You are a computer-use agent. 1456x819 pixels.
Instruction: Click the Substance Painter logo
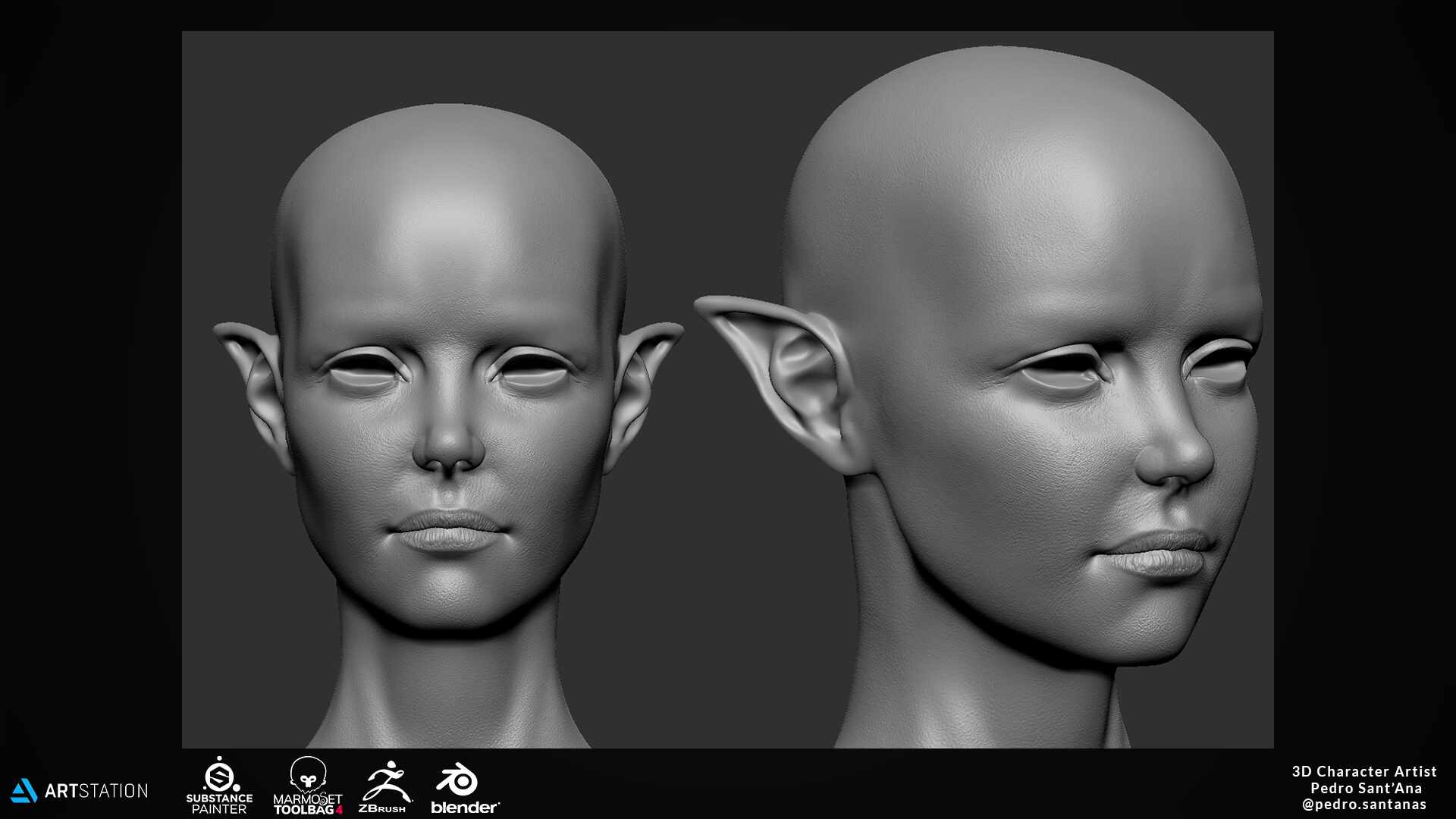coord(219,786)
